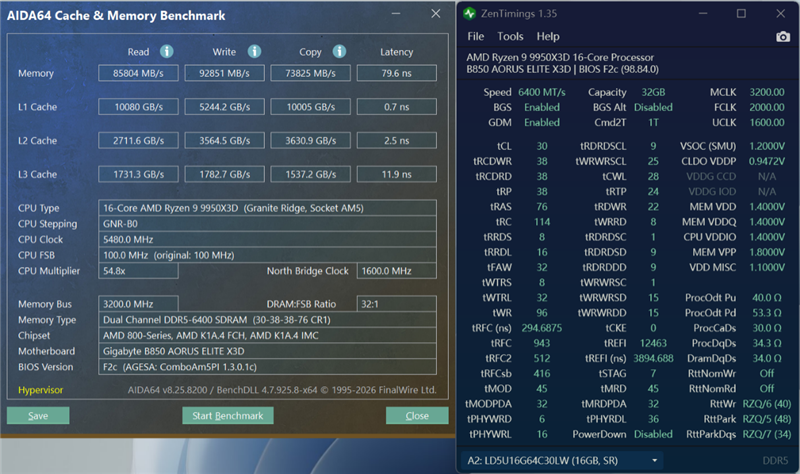Click VSOC (SMU) value 1.2000V
Screen dimensions: 800x474
[767, 146]
